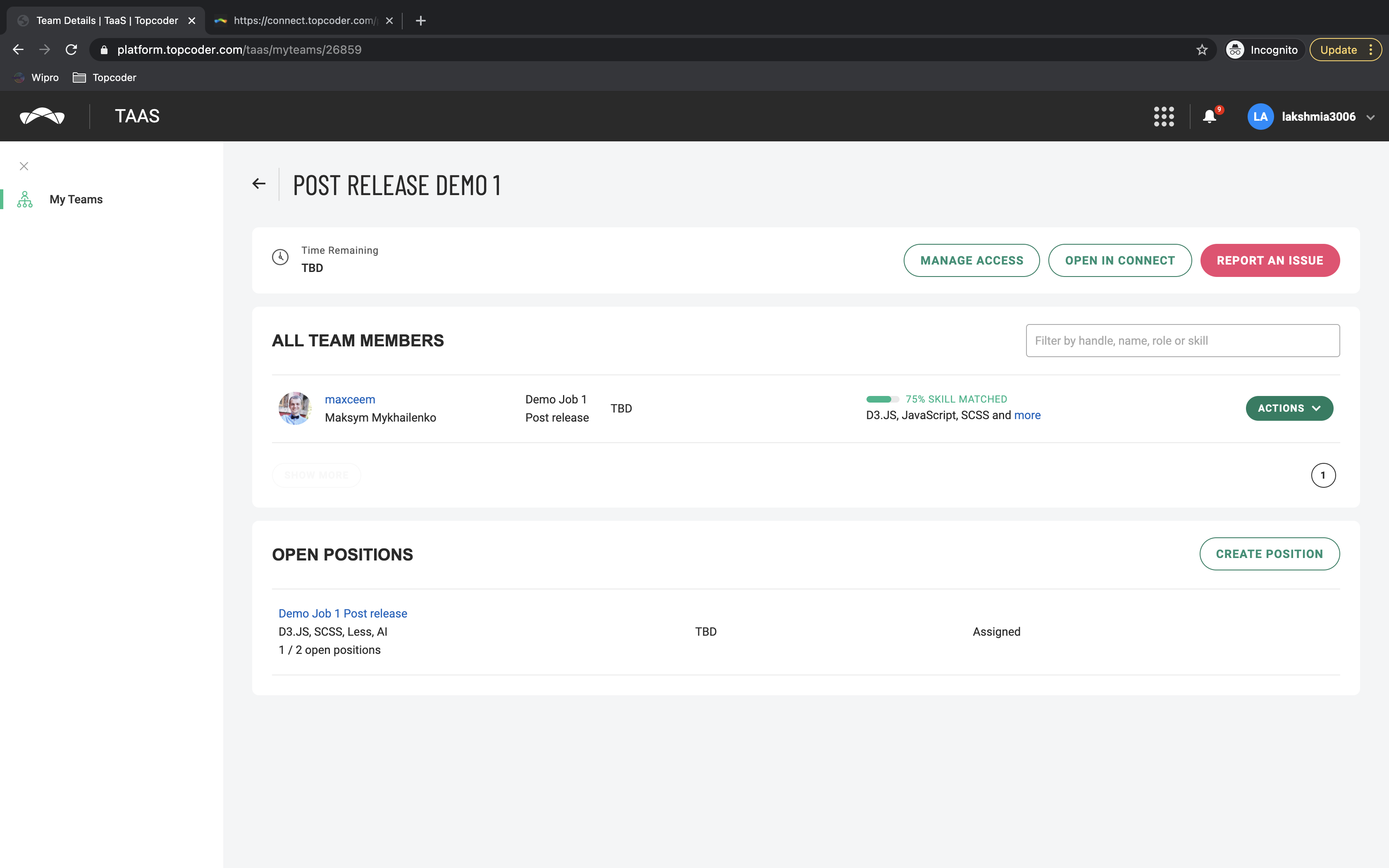Click the browser back arrow
The height and width of the screenshot is (868, 1389).
pos(18,50)
